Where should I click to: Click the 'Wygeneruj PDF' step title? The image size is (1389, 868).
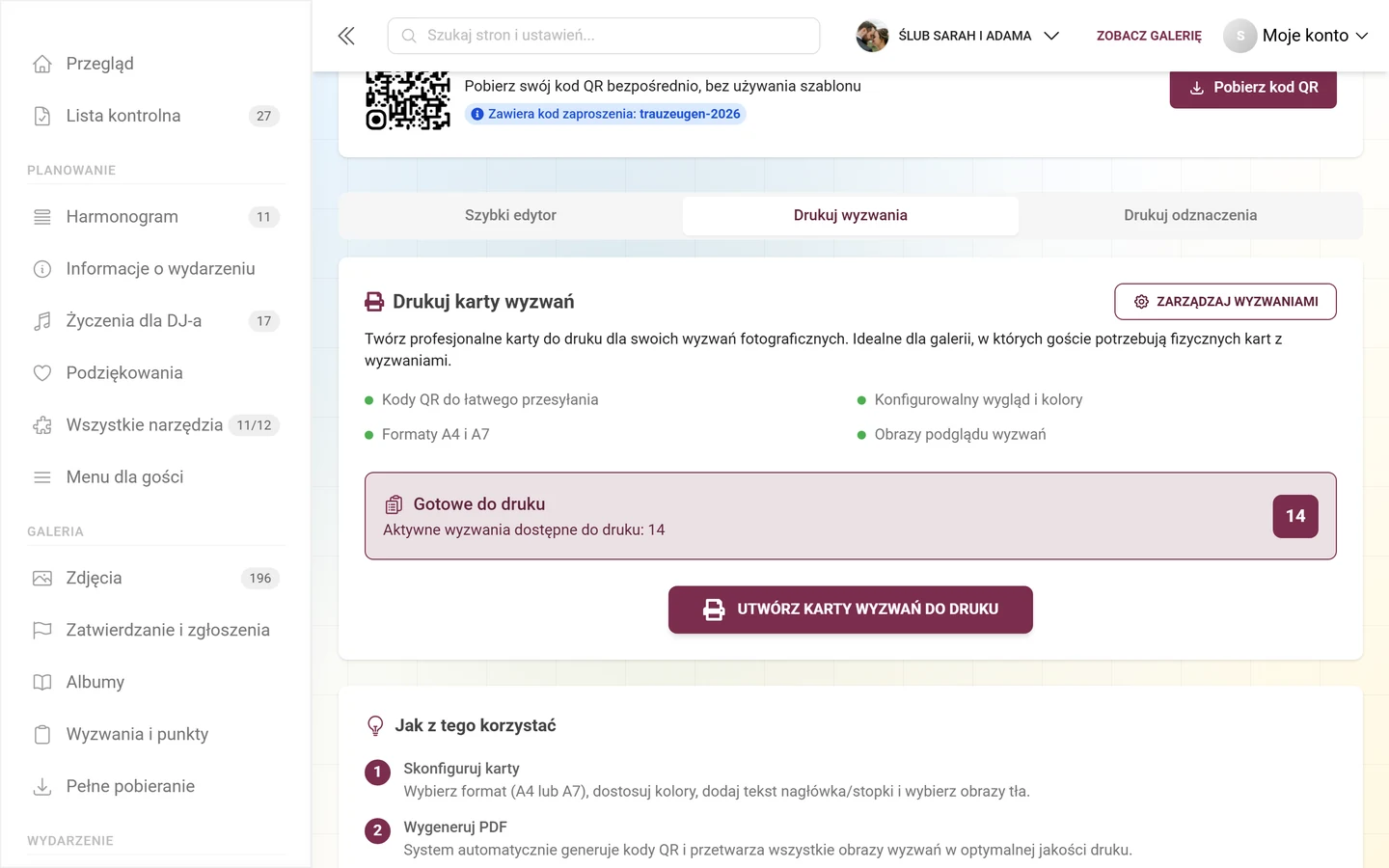455,827
